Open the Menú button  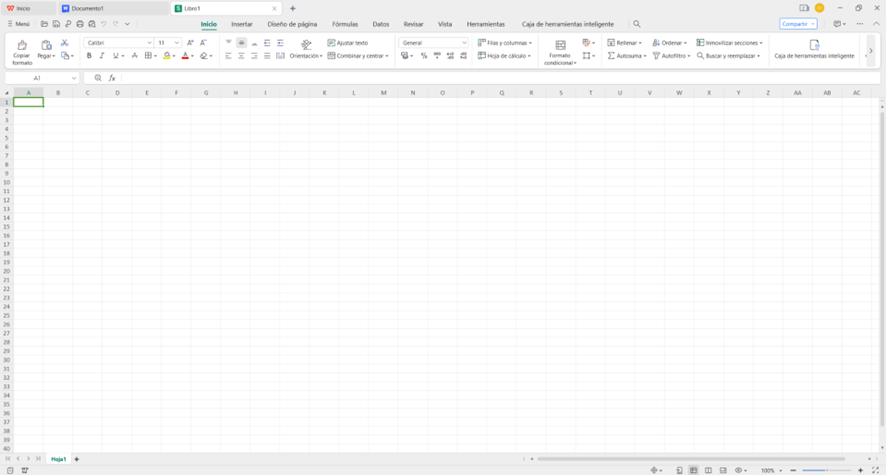(x=19, y=24)
